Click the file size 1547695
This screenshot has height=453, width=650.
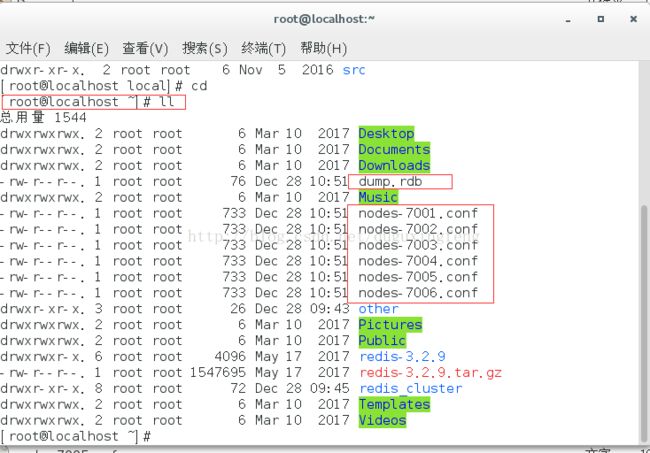tap(218, 373)
